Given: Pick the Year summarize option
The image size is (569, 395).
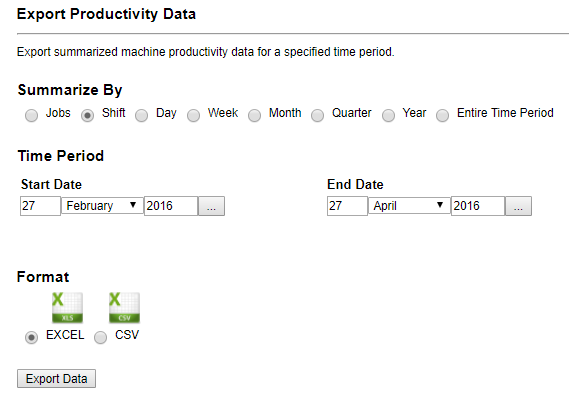Looking at the screenshot, I should [388, 115].
